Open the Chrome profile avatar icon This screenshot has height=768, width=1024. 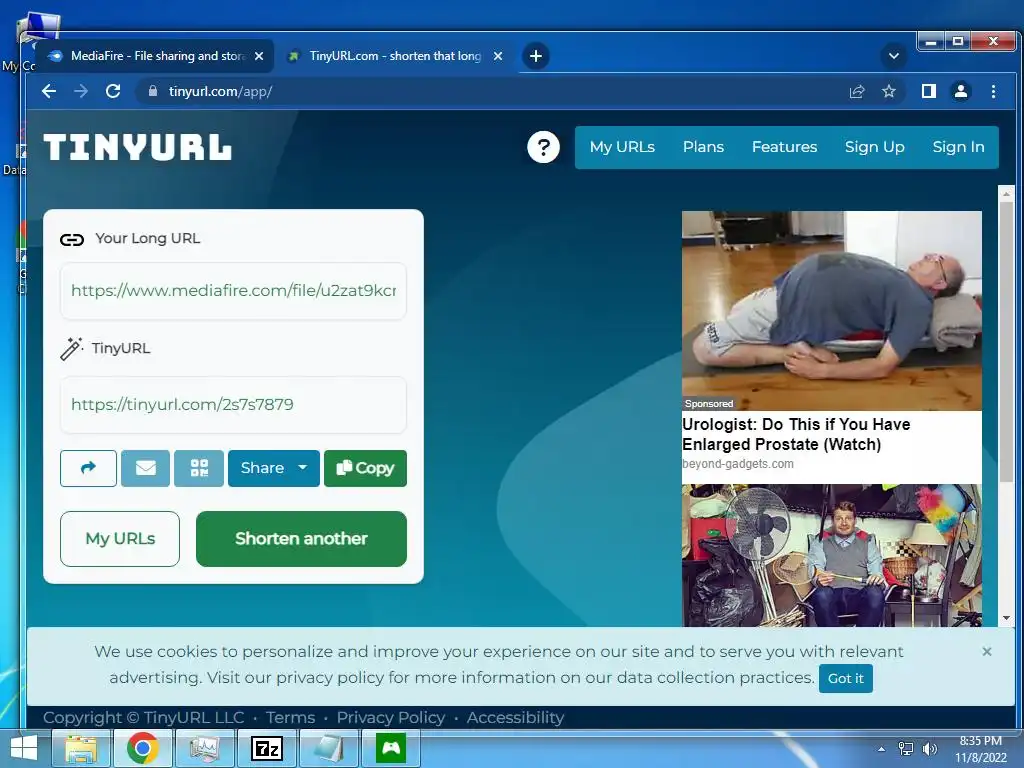coord(961,91)
